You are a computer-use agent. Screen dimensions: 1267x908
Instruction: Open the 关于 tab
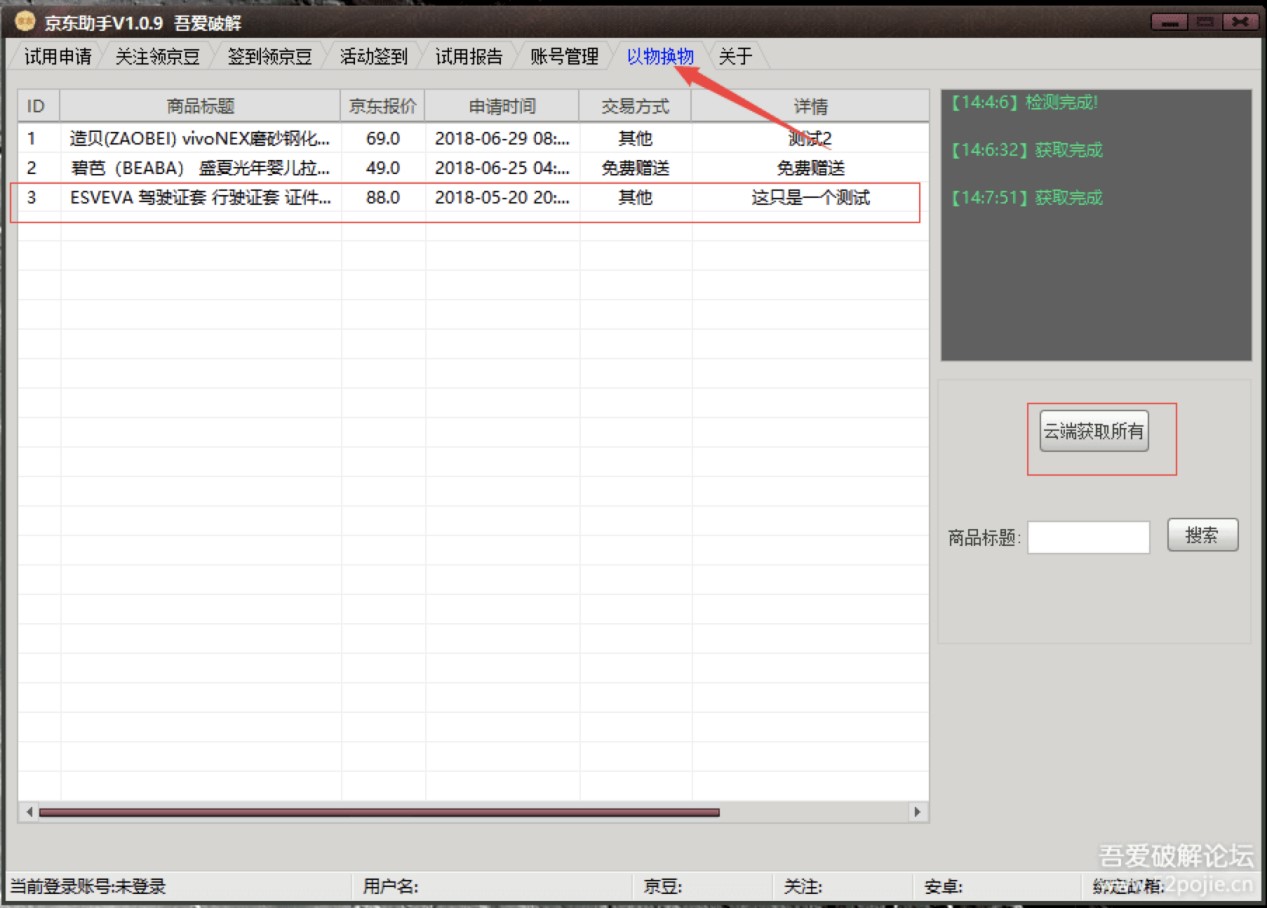(x=735, y=57)
